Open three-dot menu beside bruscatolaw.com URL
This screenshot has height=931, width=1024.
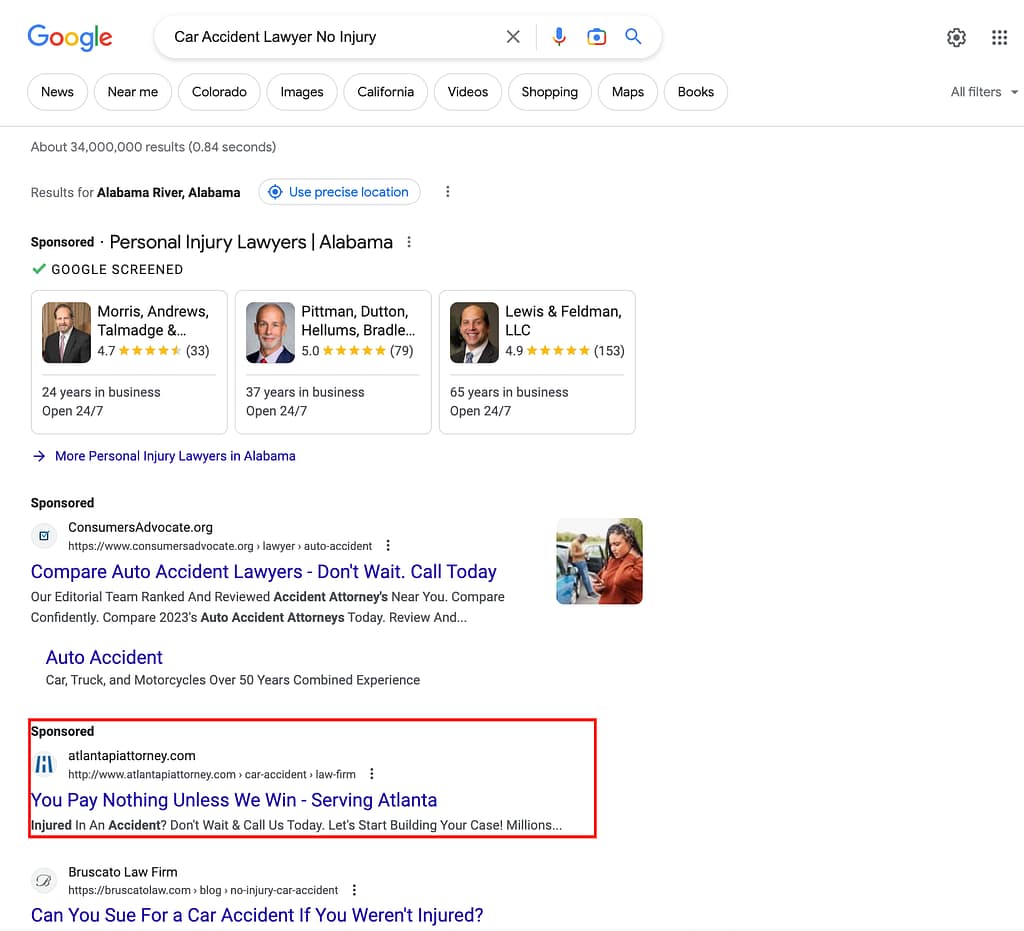coord(354,890)
